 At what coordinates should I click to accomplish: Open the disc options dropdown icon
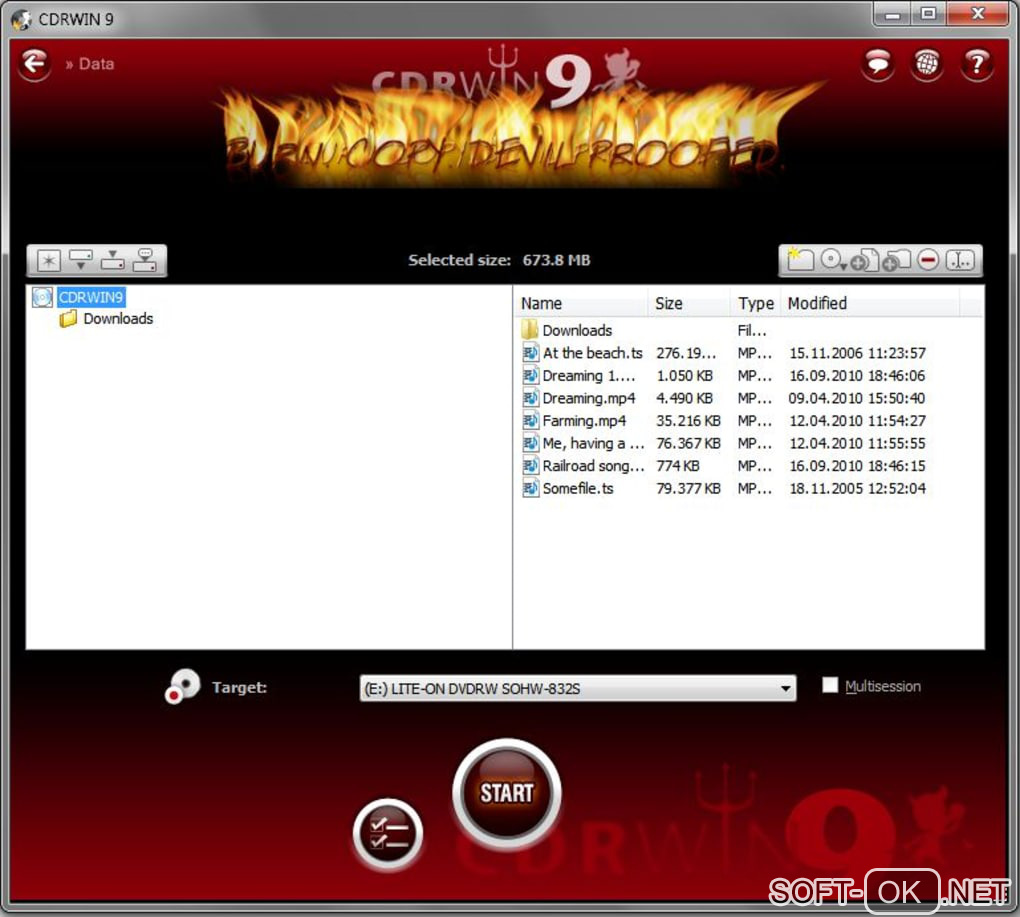click(833, 260)
